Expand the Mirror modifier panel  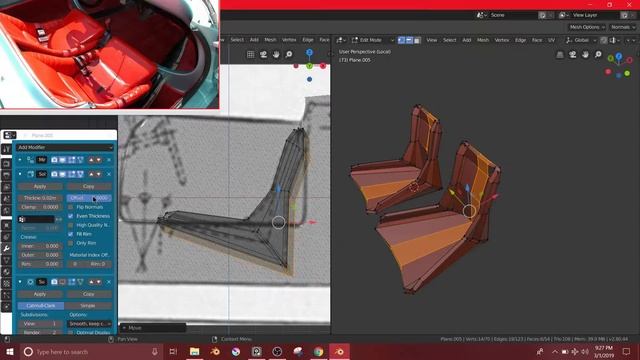20,160
